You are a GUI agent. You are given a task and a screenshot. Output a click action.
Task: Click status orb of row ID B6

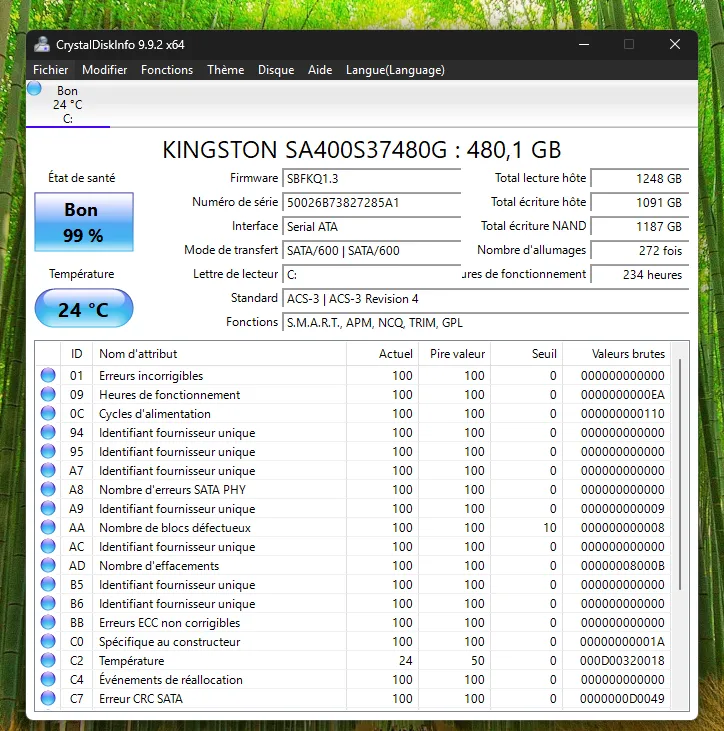[x=48, y=603]
